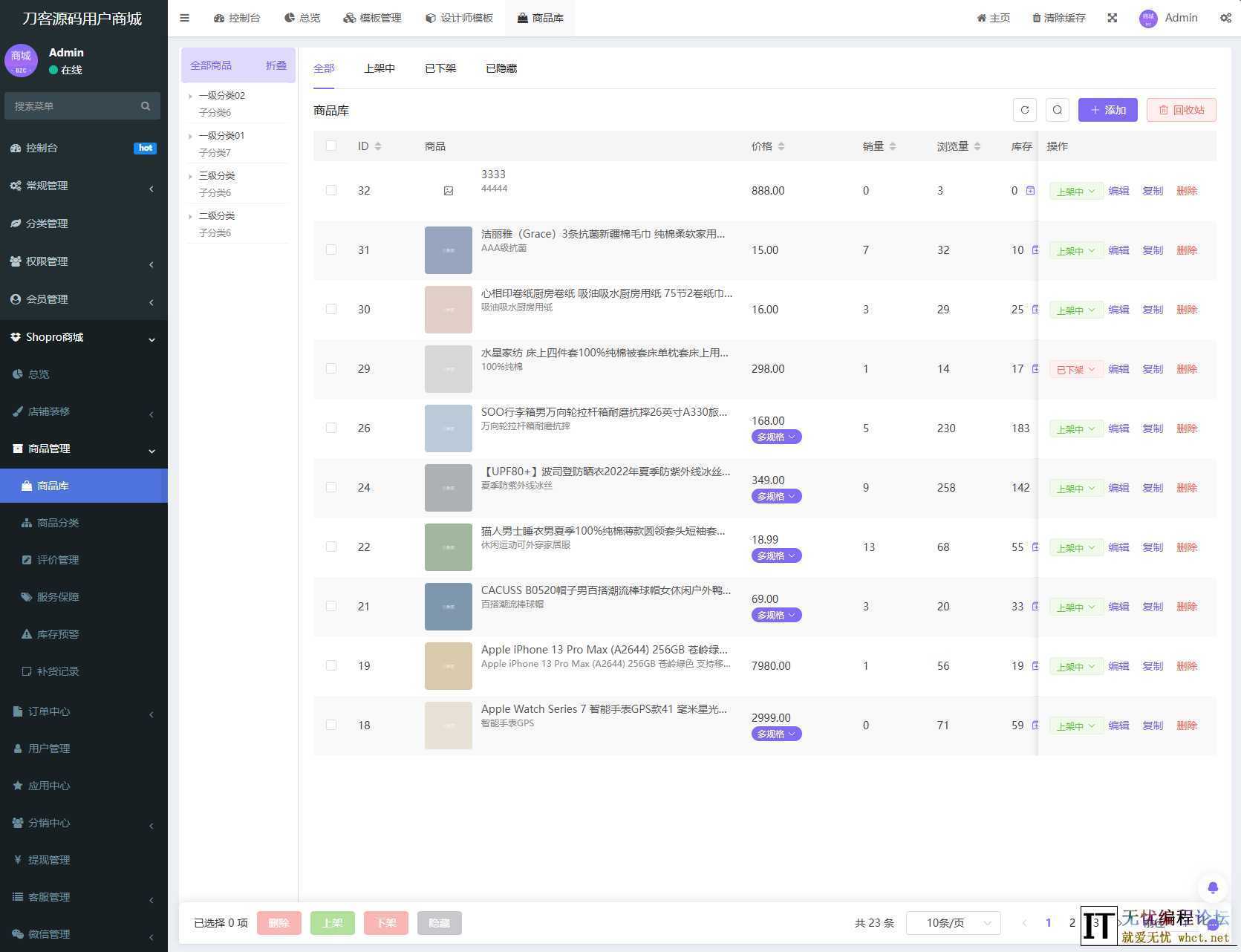Check the checkbox for product ID 19
Image resolution: width=1241 pixels, height=952 pixels.
click(331, 665)
